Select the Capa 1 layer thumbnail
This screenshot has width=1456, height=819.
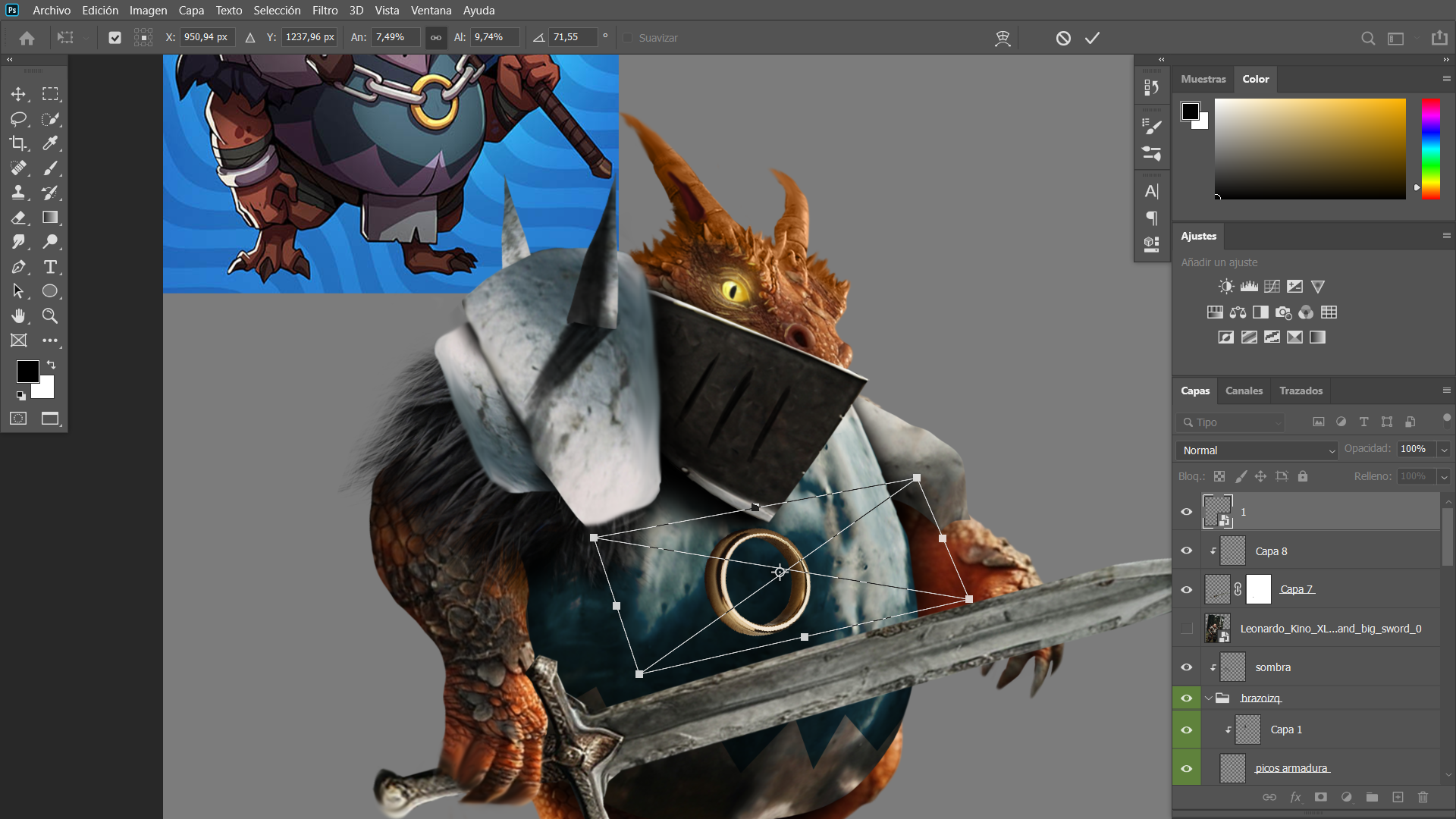click(x=1247, y=730)
